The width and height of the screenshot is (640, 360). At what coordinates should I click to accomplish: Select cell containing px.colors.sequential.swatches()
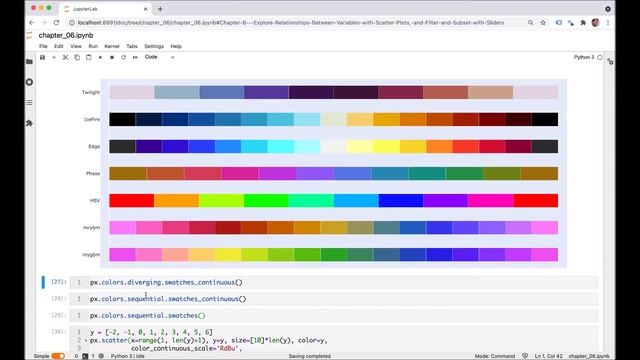pyautogui.click(x=334, y=316)
